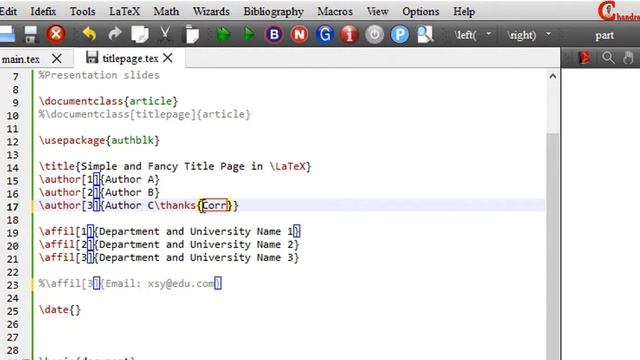Open the \left( delimiter dropdown
The width and height of the screenshot is (640, 360).
[x=489, y=34]
